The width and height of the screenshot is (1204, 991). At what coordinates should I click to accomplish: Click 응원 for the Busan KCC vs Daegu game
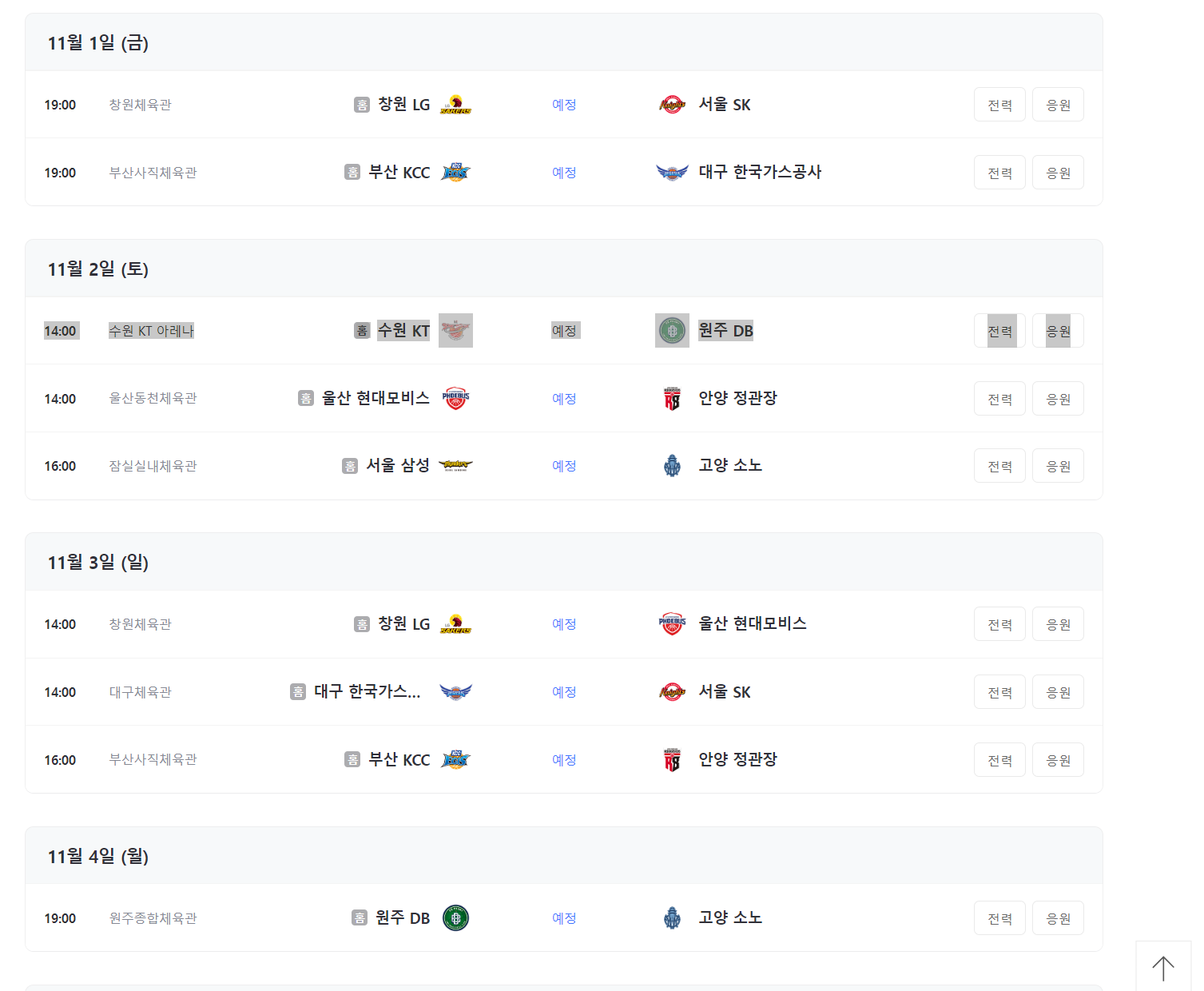1058,173
